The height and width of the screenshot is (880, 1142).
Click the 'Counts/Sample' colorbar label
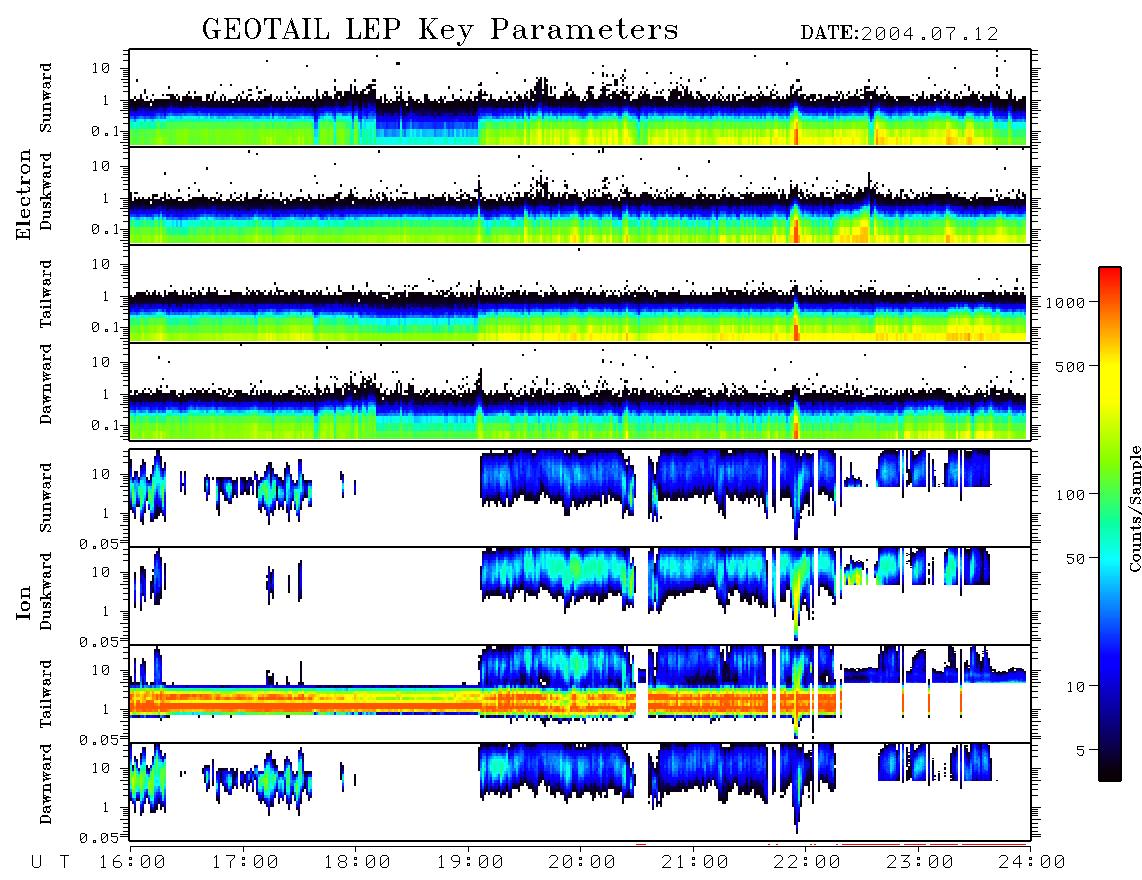click(1134, 508)
